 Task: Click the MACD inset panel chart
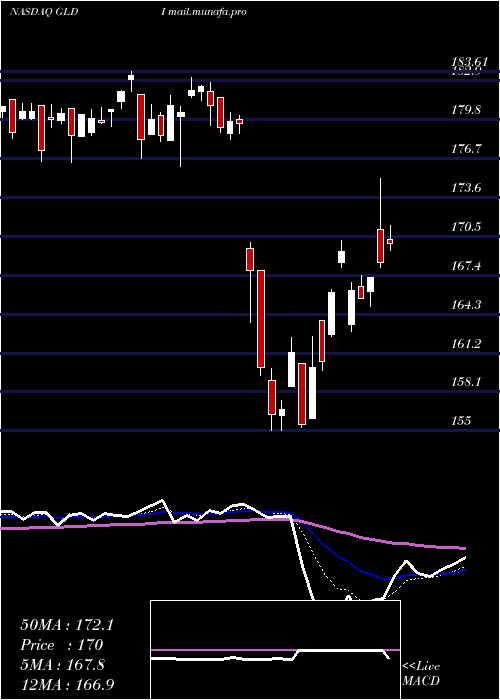pyautogui.click(x=275, y=650)
